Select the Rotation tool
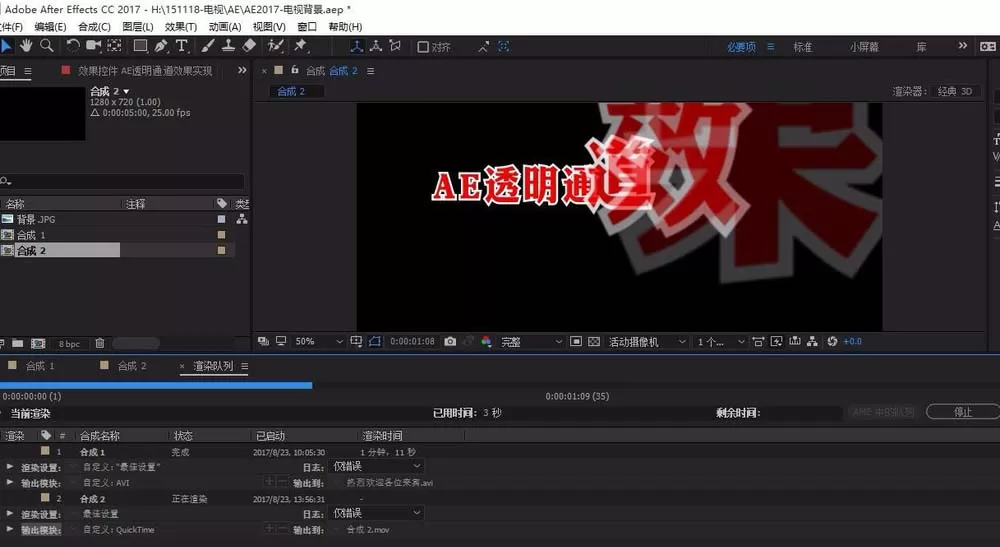 coord(73,46)
